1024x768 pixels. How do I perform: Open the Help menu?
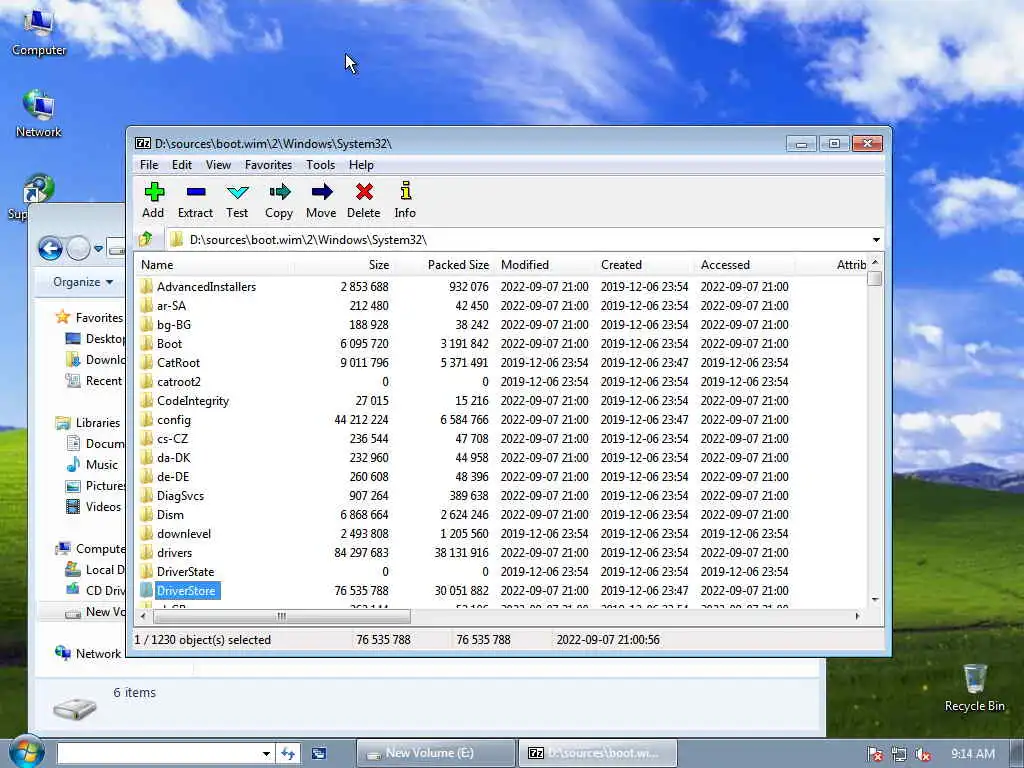[x=360, y=165]
